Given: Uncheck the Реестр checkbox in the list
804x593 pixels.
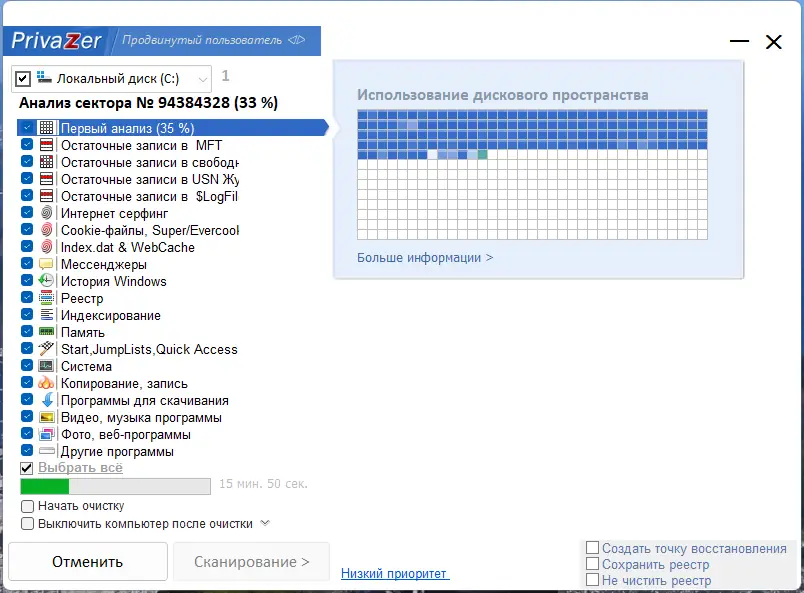Looking at the screenshot, I should click(x=27, y=297).
